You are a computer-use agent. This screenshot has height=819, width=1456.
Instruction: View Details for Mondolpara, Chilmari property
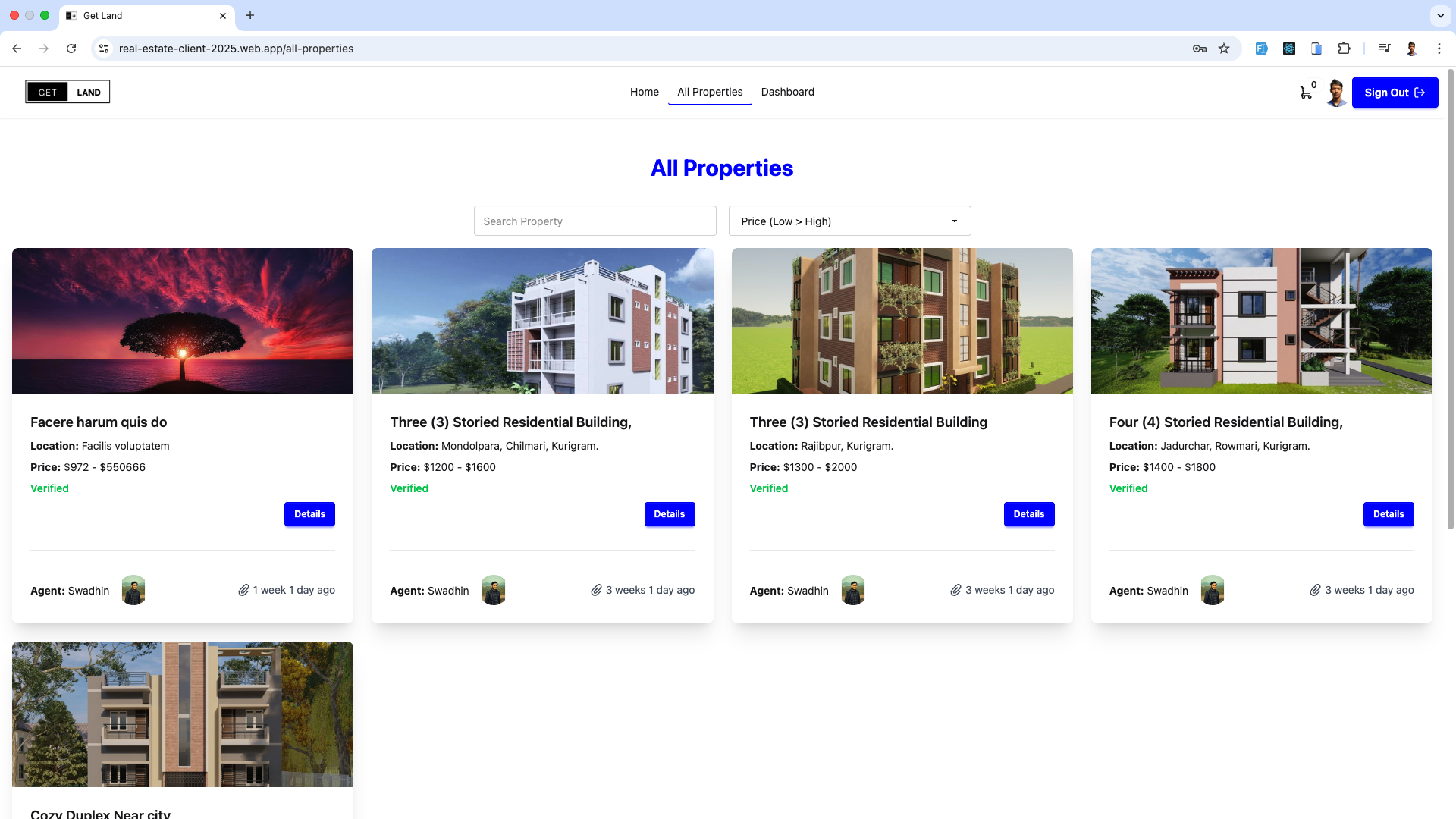(670, 514)
